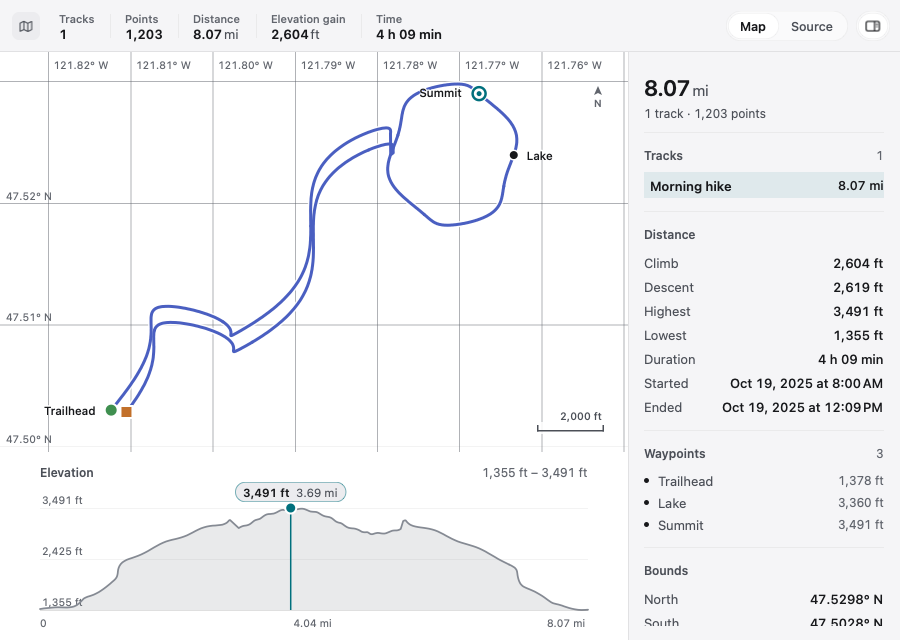900x640 pixels.
Task: Click the Duration 4 h 09 min value
Action: [x=850, y=360]
